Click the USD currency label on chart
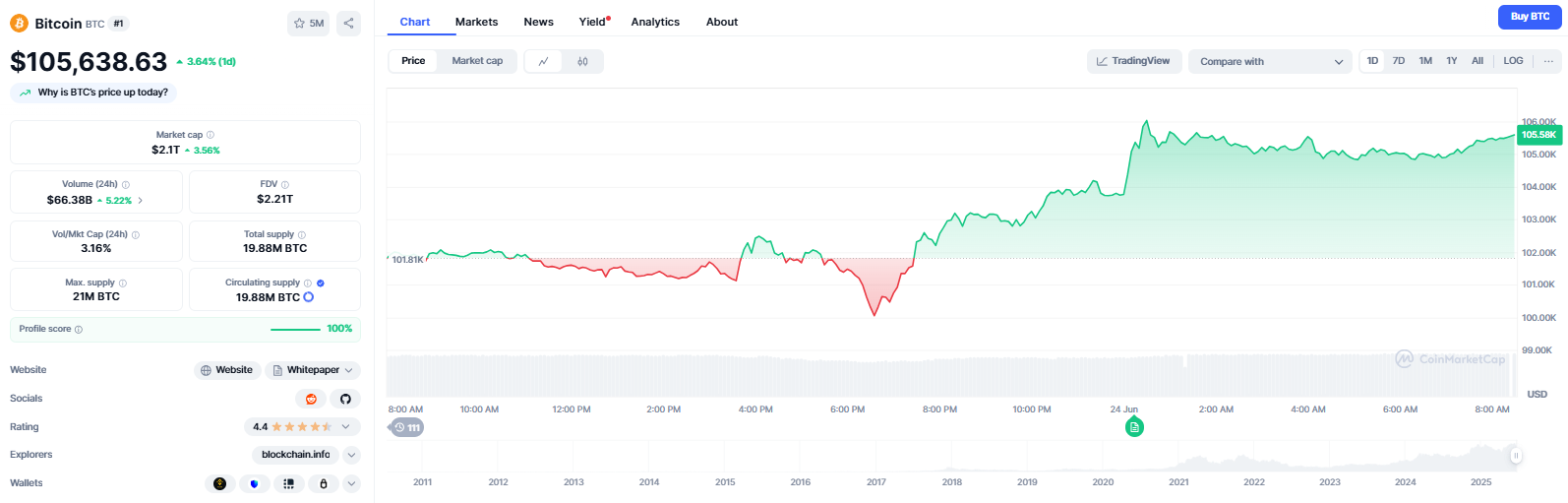The width and height of the screenshot is (1568, 503). (1537, 394)
